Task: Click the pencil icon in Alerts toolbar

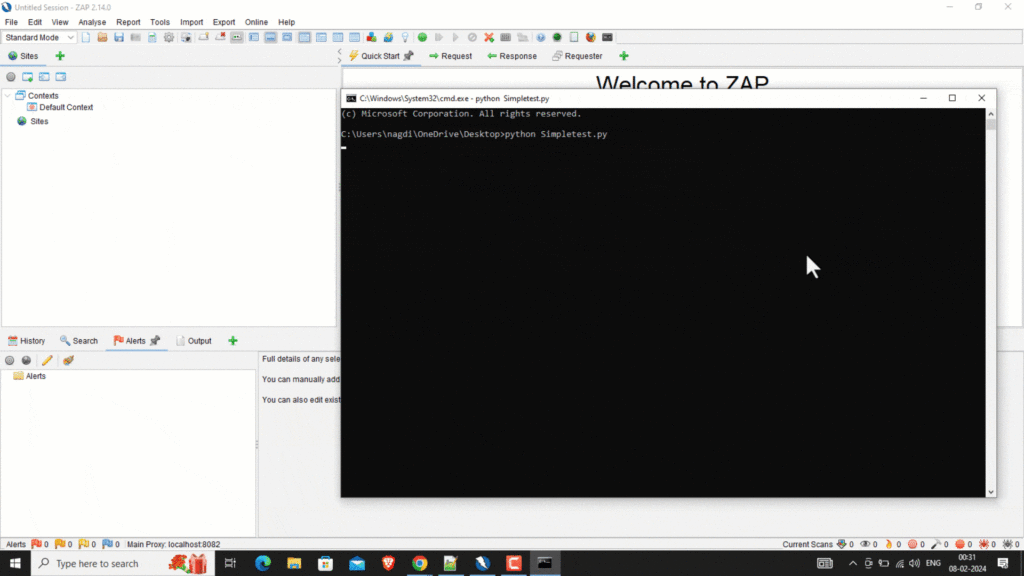Action: [x=47, y=360]
